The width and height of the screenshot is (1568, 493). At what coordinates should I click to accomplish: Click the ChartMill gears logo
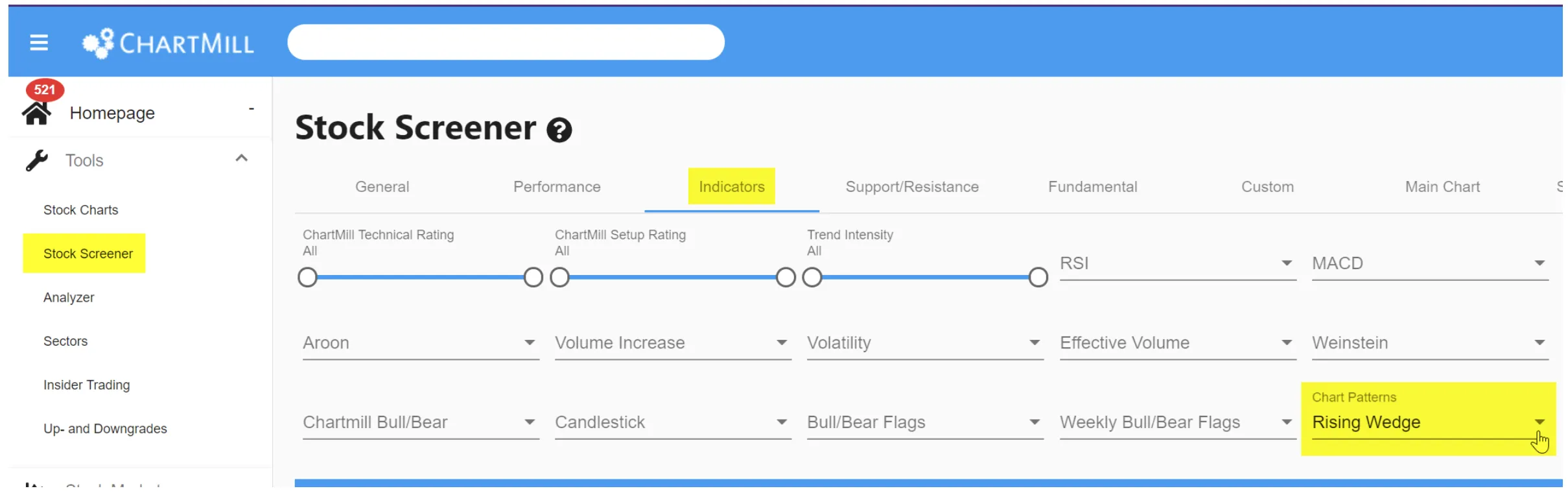coord(99,43)
